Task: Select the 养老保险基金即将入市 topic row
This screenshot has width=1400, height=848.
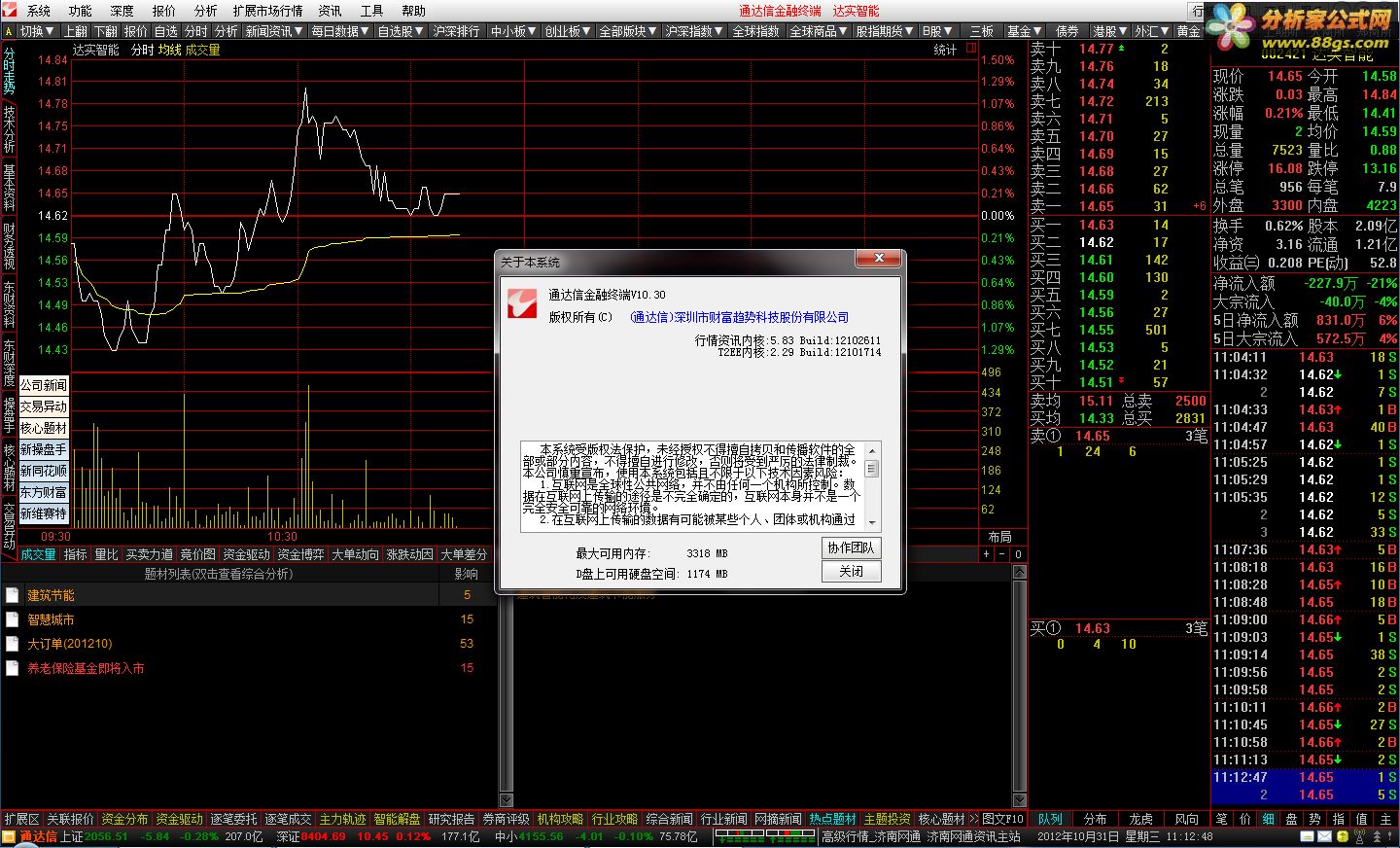Action: (x=249, y=668)
